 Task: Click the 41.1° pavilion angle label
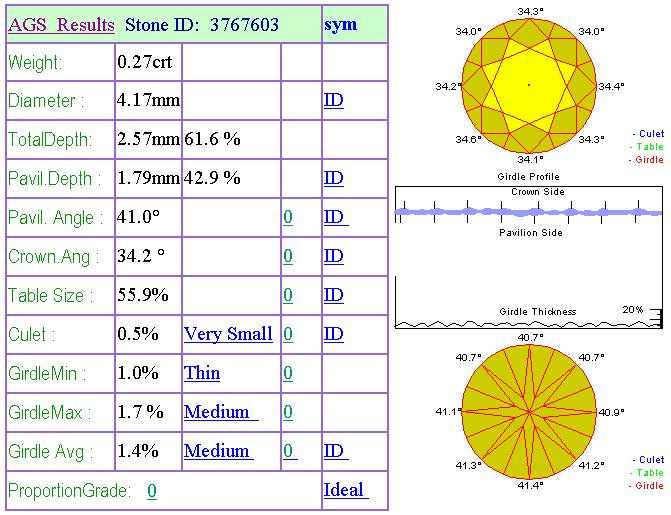[448, 411]
